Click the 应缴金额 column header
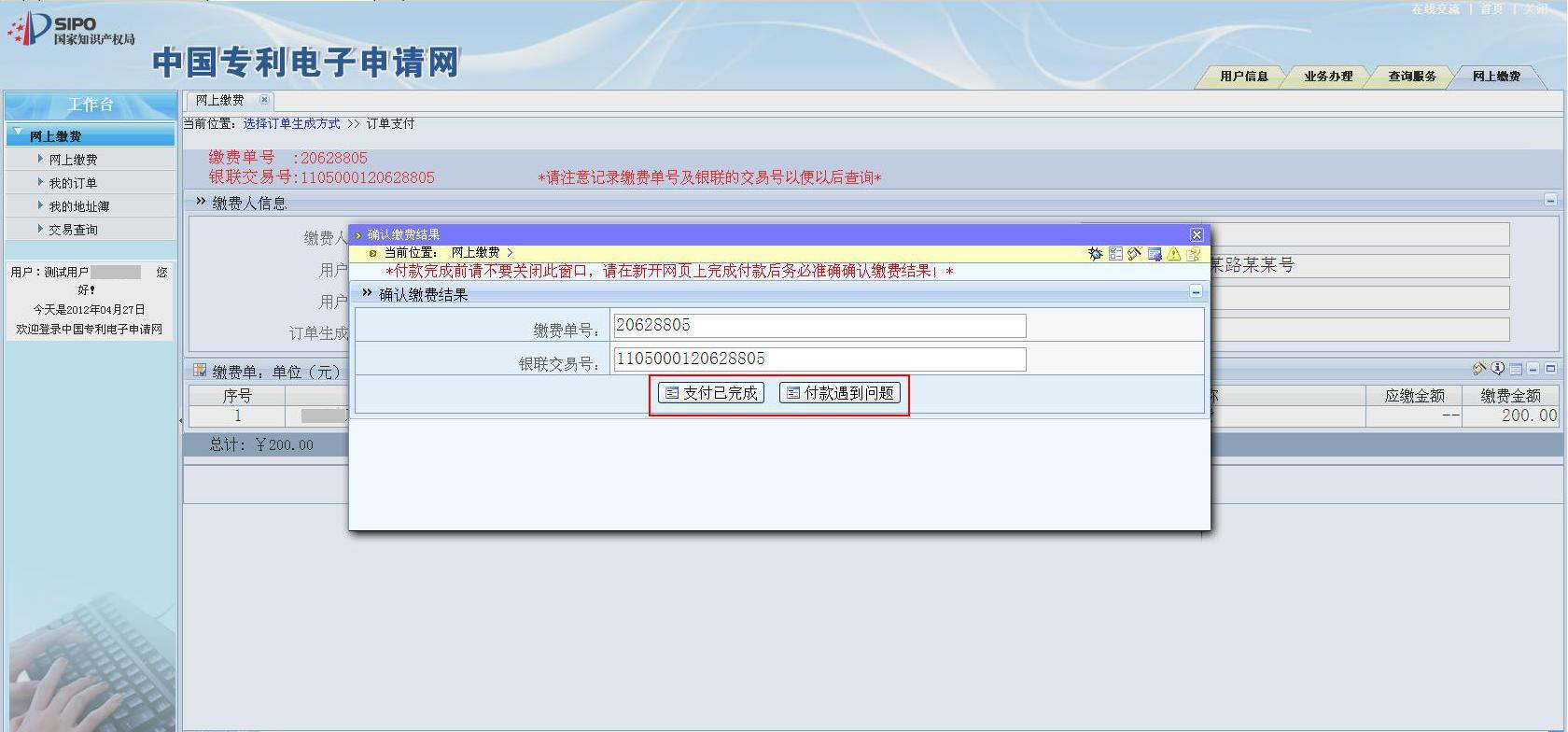1568x732 pixels. 1414,396
